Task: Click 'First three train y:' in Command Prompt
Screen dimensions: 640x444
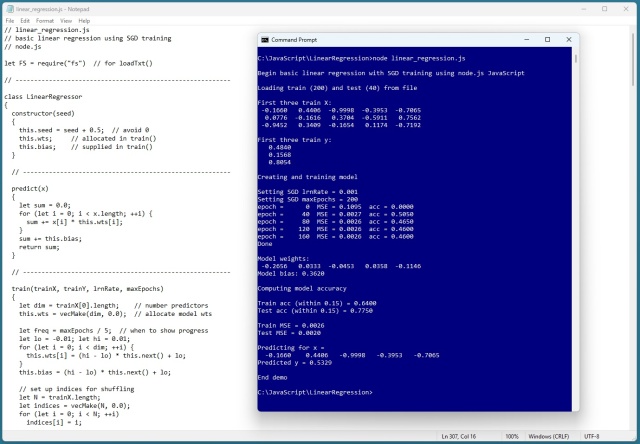Action: click(294, 140)
